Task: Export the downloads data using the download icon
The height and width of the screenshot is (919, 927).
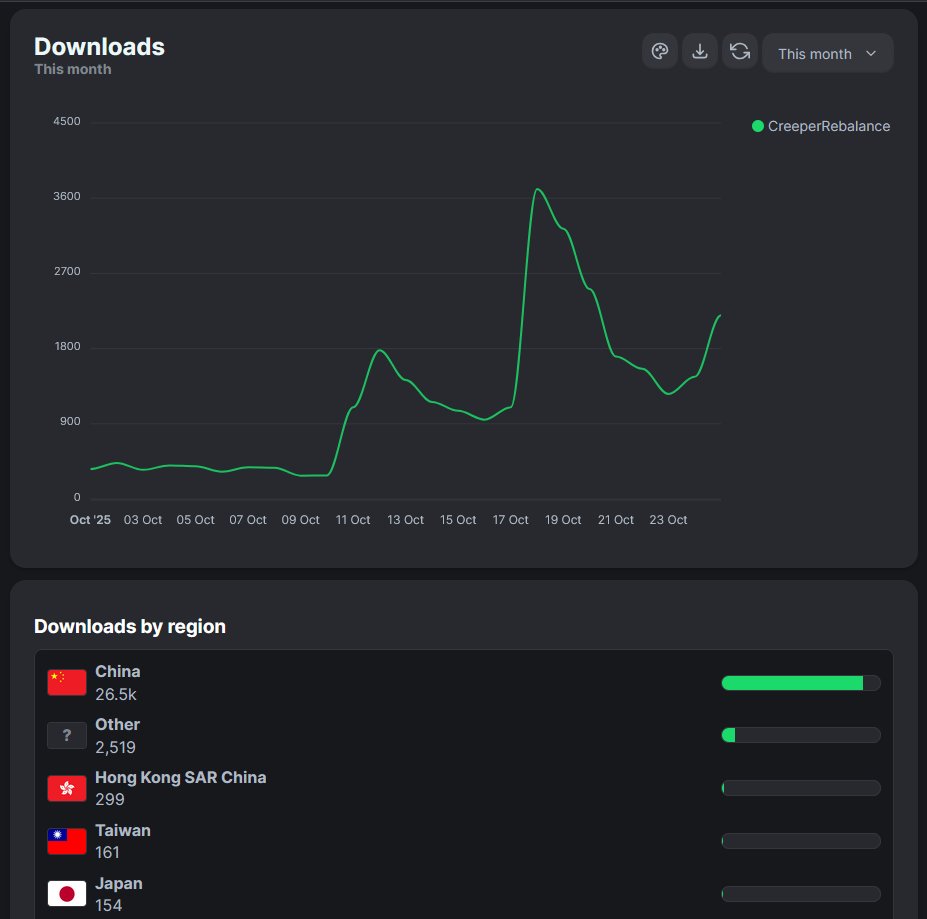Action: pyautogui.click(x=699, y=51)
